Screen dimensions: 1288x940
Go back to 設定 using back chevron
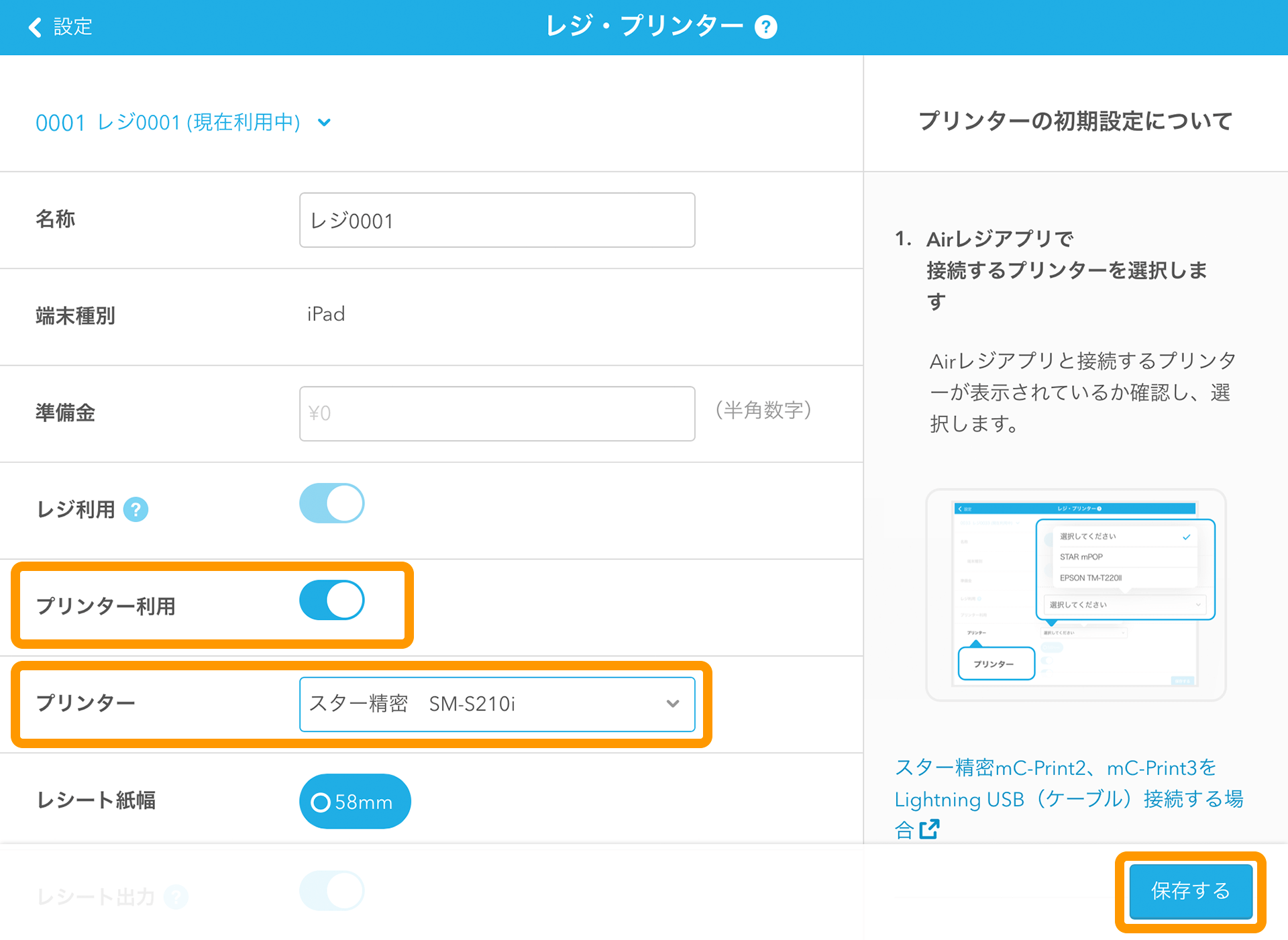coord(35,27)
